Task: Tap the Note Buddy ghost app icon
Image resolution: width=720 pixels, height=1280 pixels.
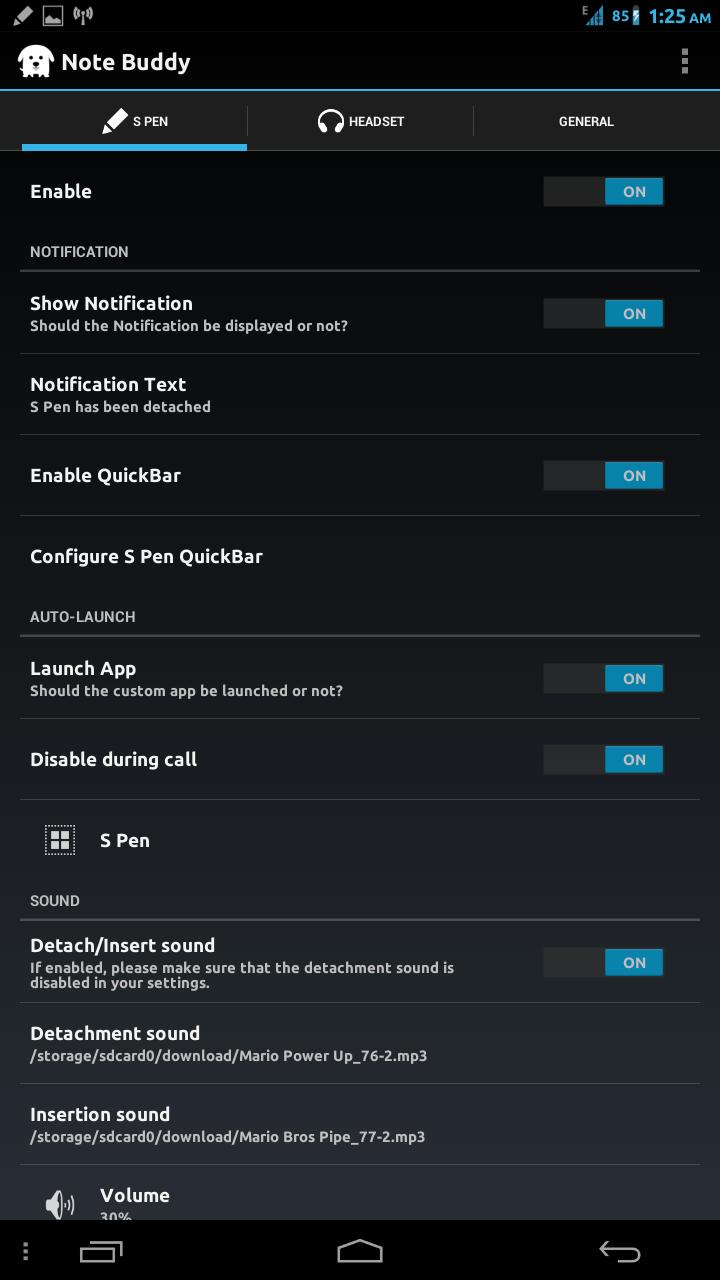Action: (35, 61)
